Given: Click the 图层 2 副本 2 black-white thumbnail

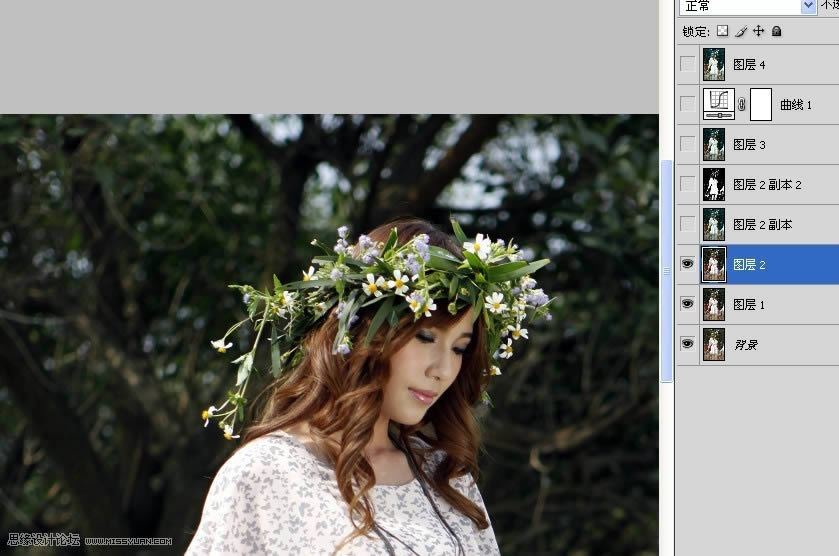Looking at the screenshot, I should [x=714, y=184].
